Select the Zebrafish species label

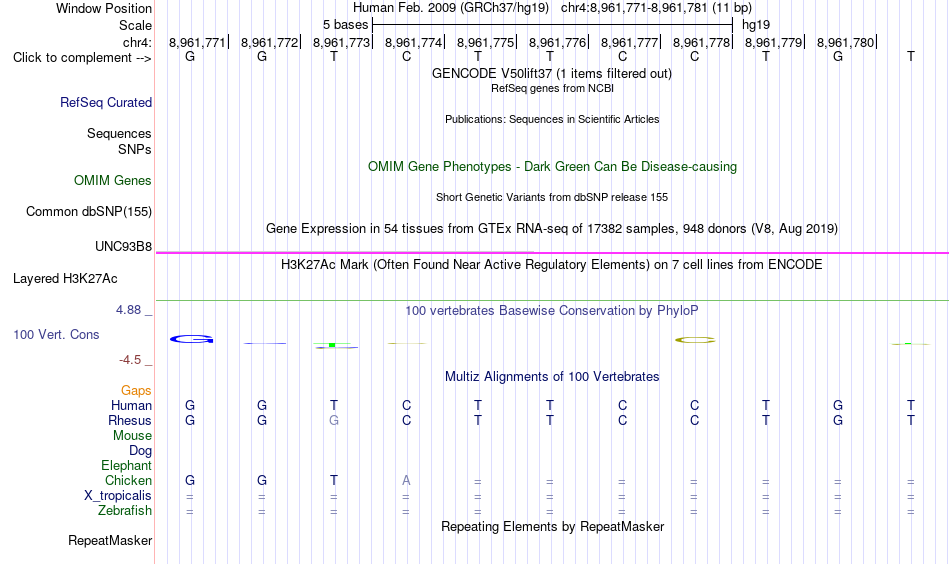coord(125,511)
